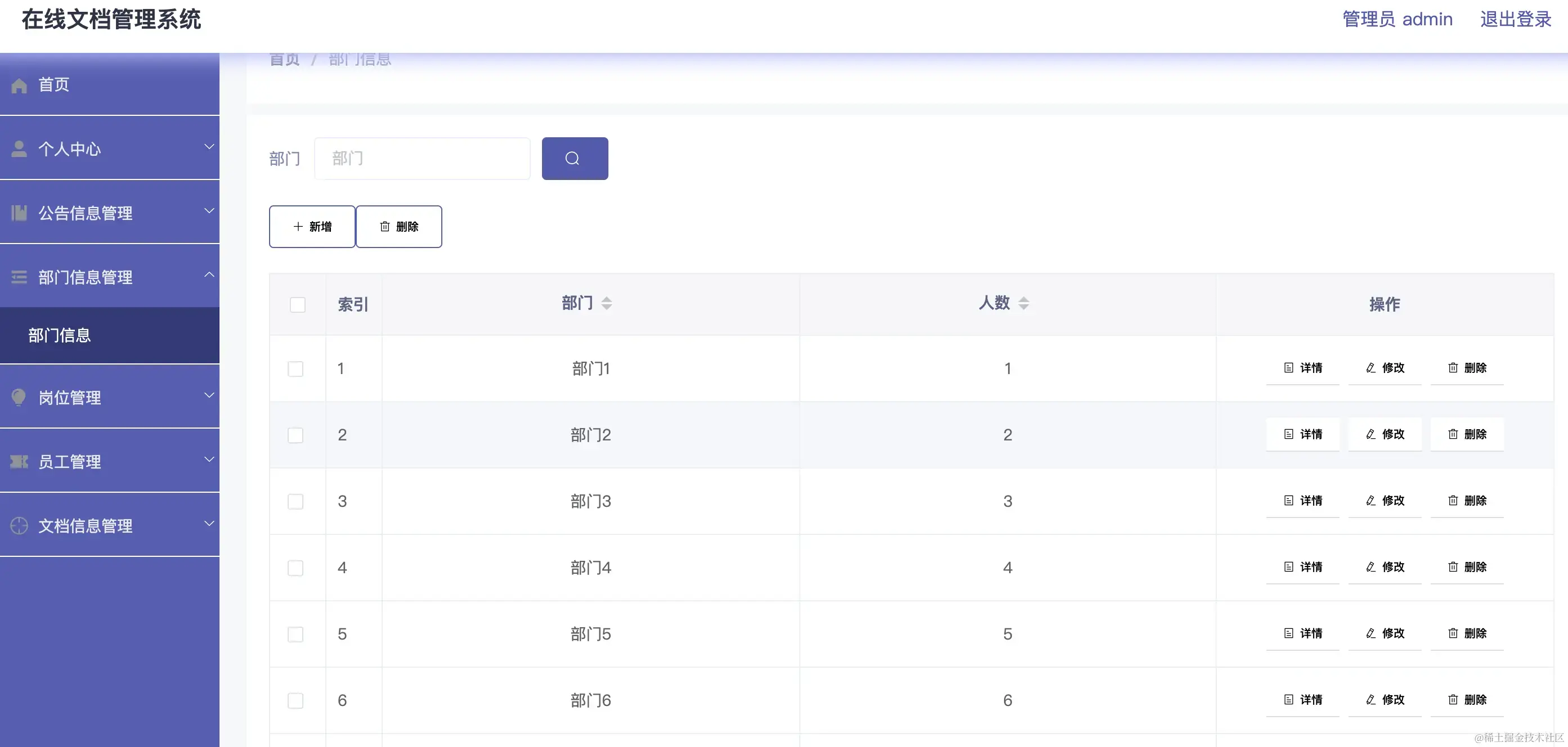1568x747 pixels.
Task: Check the checkbox for row 部门5
Action: pyautogui.click(x=297, y=634)
